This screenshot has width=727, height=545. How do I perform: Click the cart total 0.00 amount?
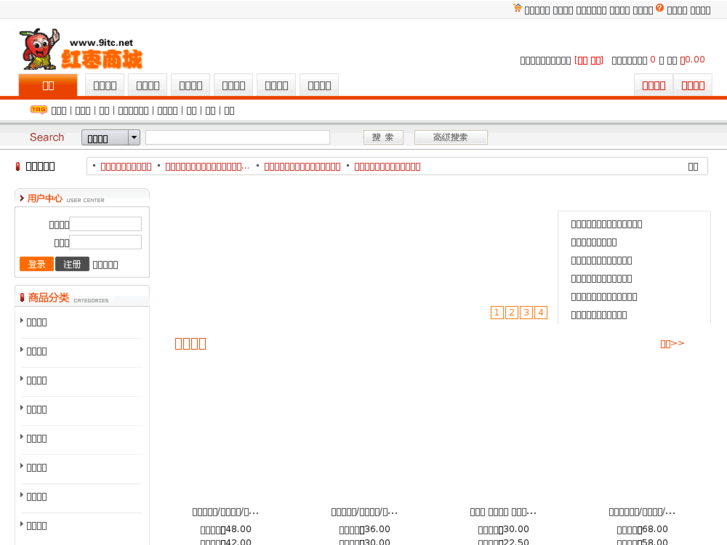pyautogui.click(x=695, y=60)
